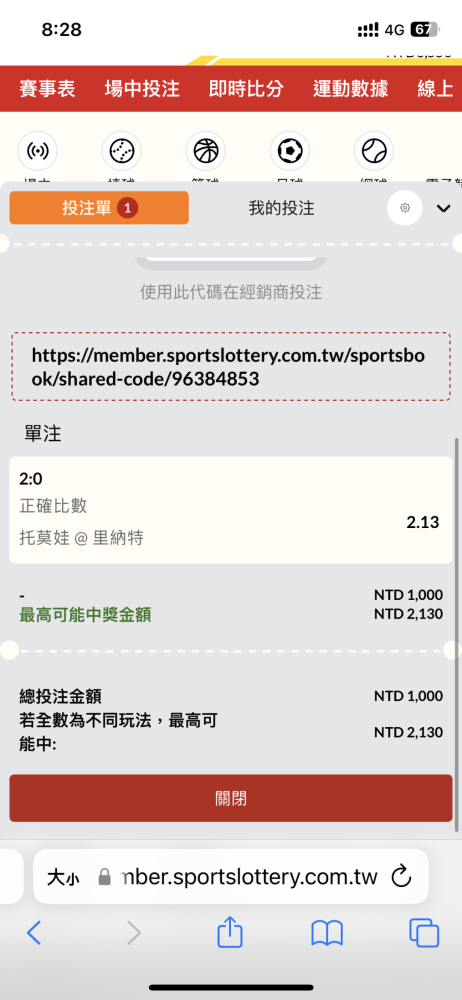
Task: Select the tennis ball sport icon
Action: [374, 151]
